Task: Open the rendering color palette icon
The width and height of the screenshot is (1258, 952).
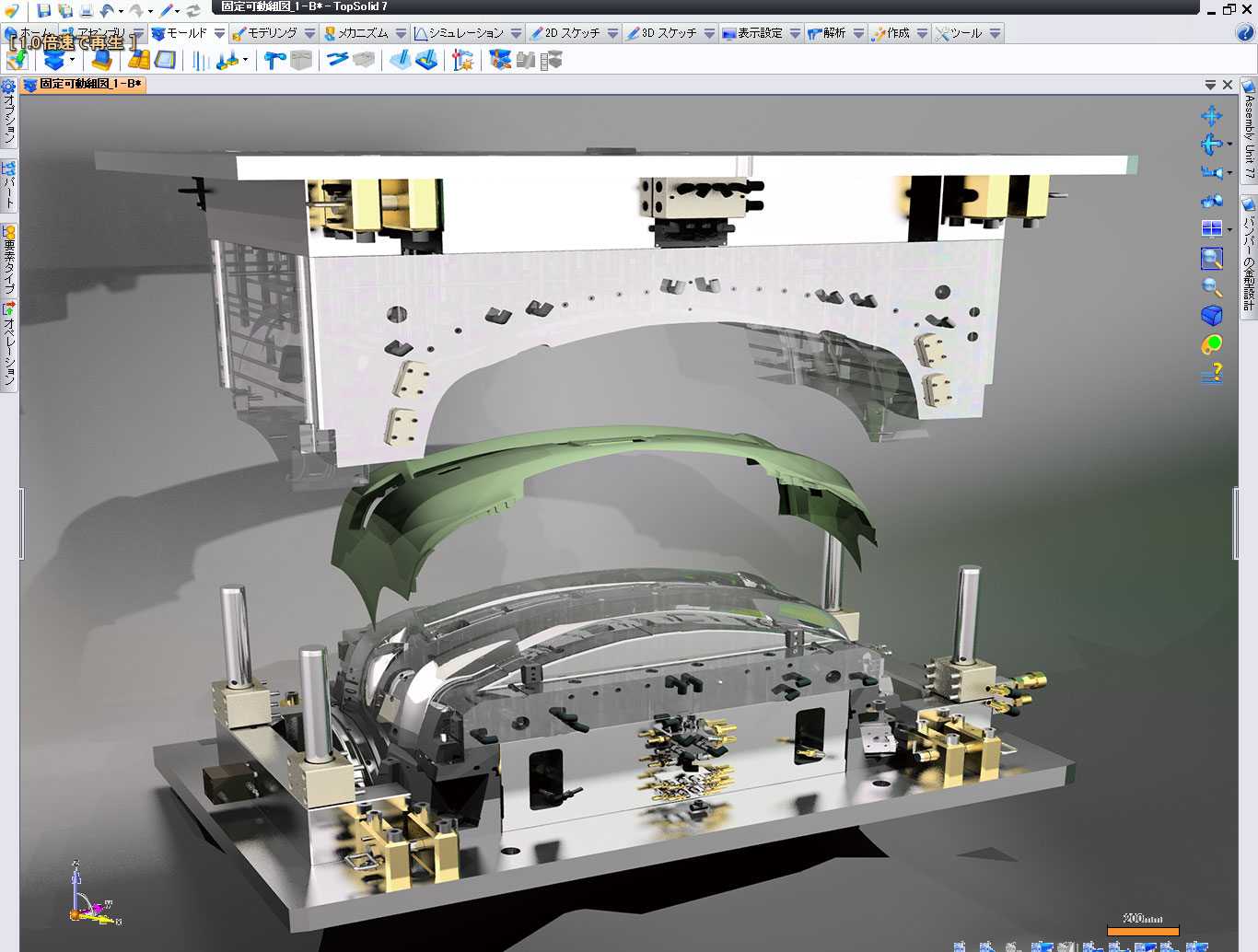Action: [1211, 344]
